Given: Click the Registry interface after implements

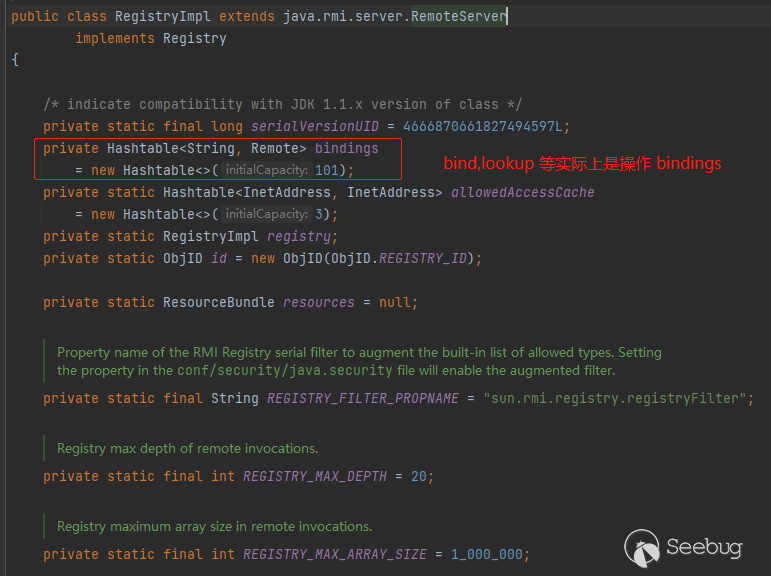Looking at the screenshot, I should coord(195,39).
